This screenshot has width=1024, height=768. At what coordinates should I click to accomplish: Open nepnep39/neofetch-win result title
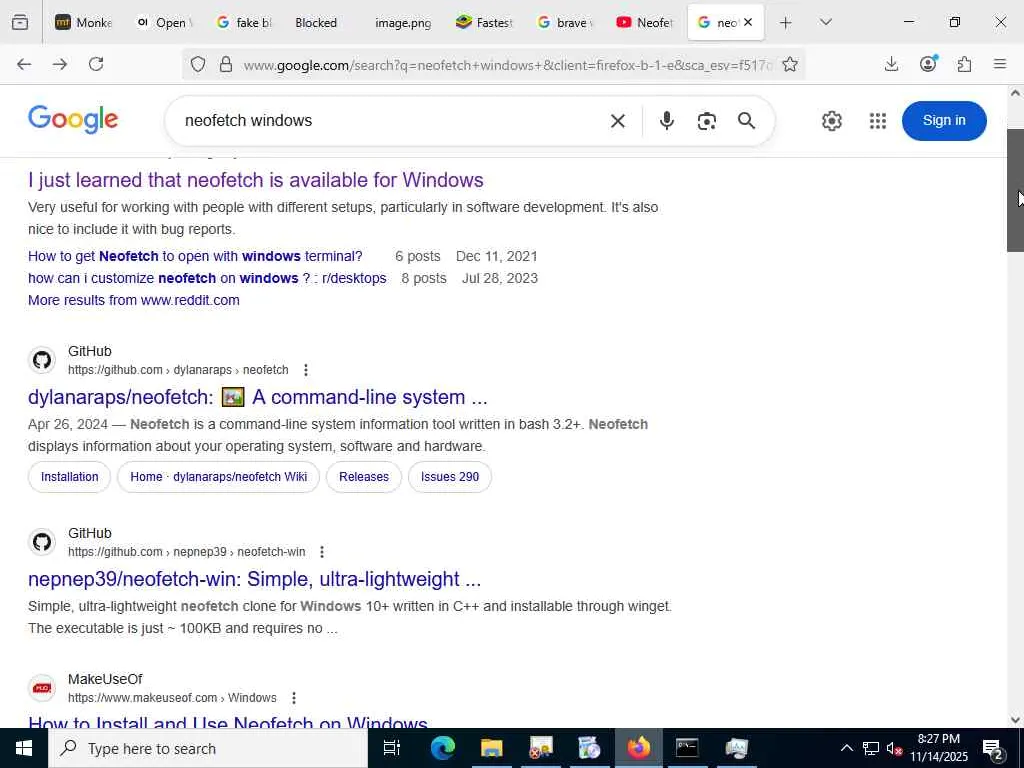tap(255, 579)
